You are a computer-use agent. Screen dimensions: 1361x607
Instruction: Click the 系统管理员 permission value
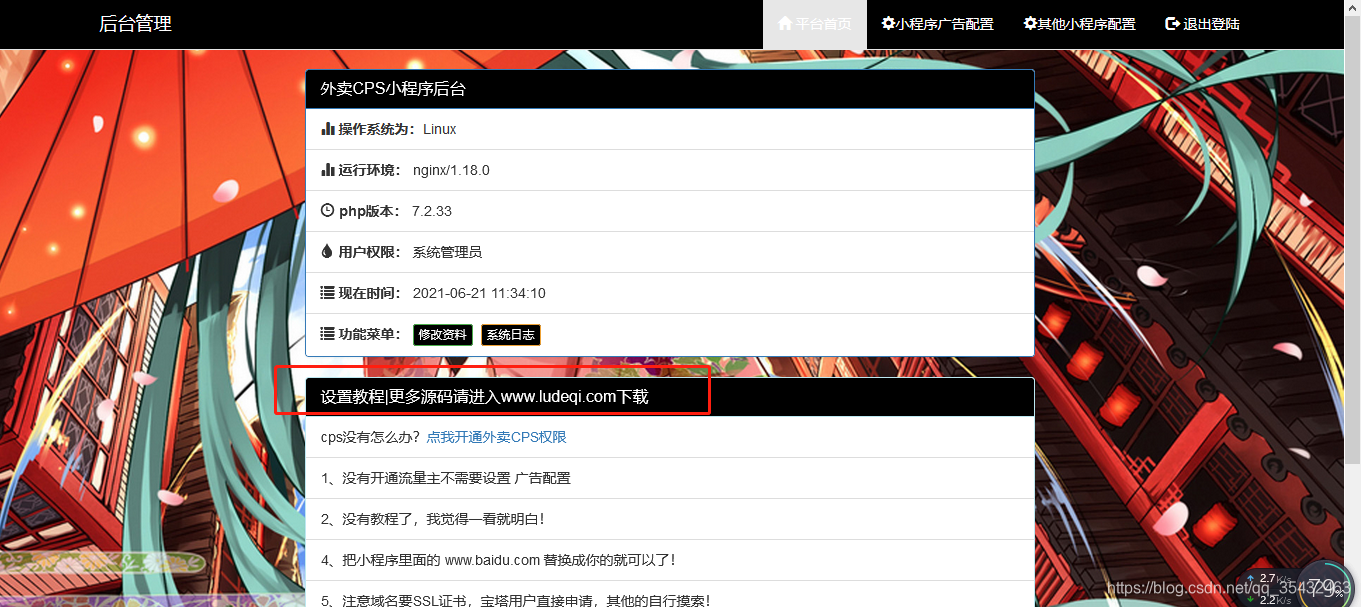(447, 252)
